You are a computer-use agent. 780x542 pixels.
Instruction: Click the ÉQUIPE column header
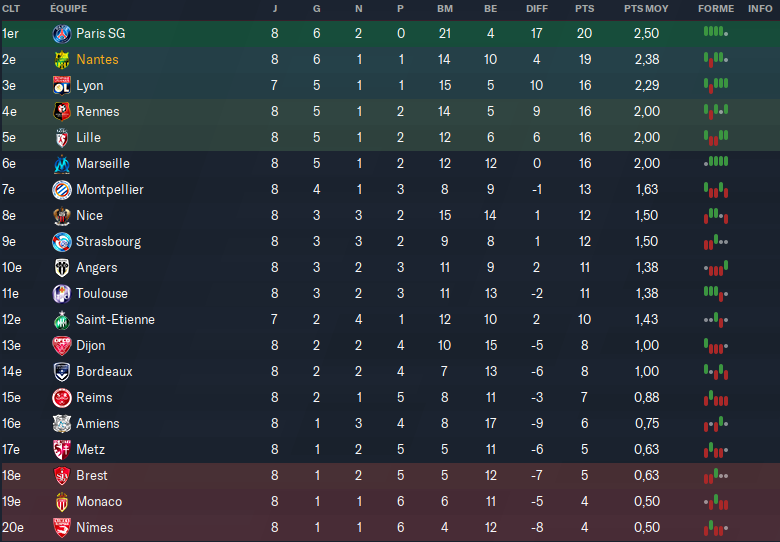(x=68, y=8)
